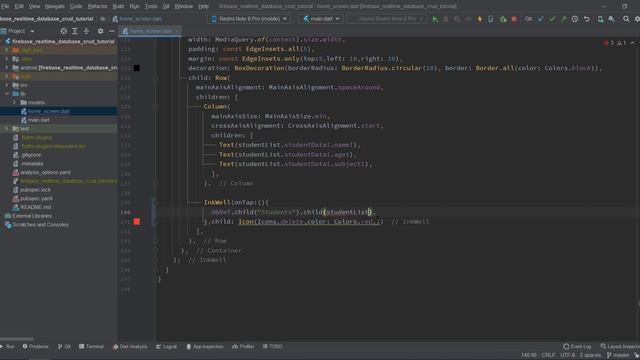Click the rollback undo arrow icon
Viewport: 640px width, 360px height.
587,19
